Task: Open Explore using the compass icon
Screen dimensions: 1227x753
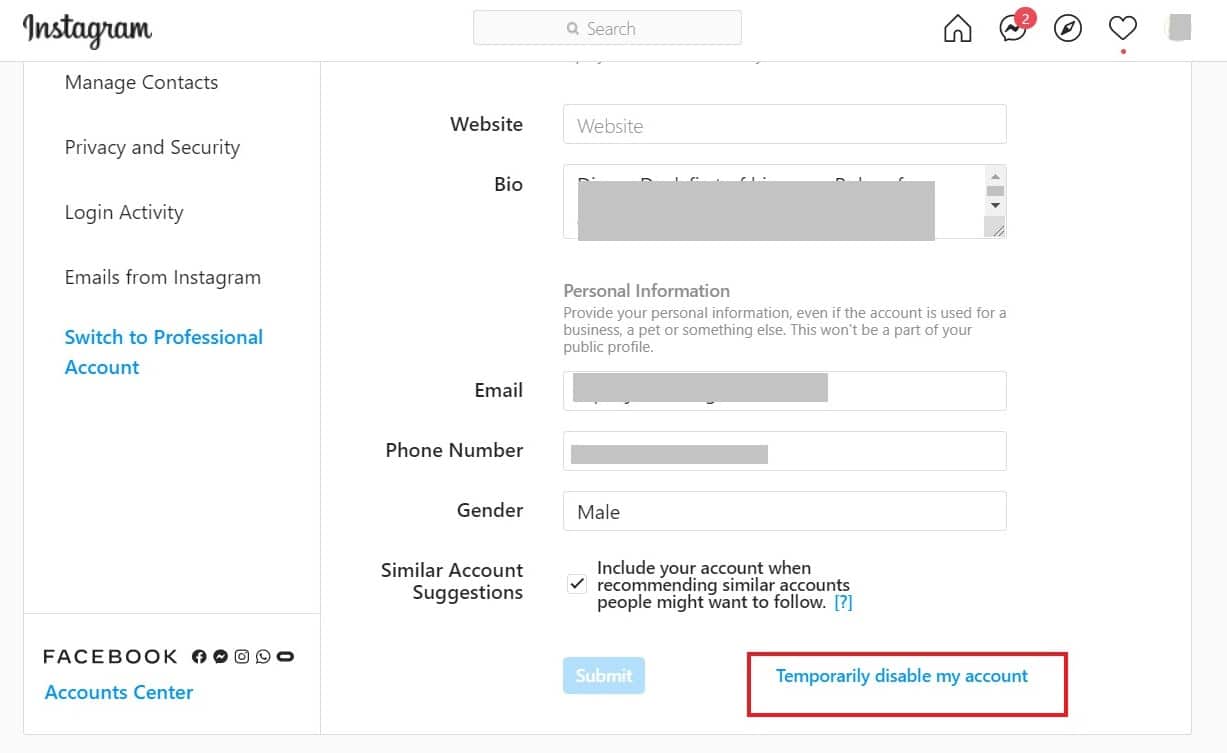Action: coord(1067,29)
